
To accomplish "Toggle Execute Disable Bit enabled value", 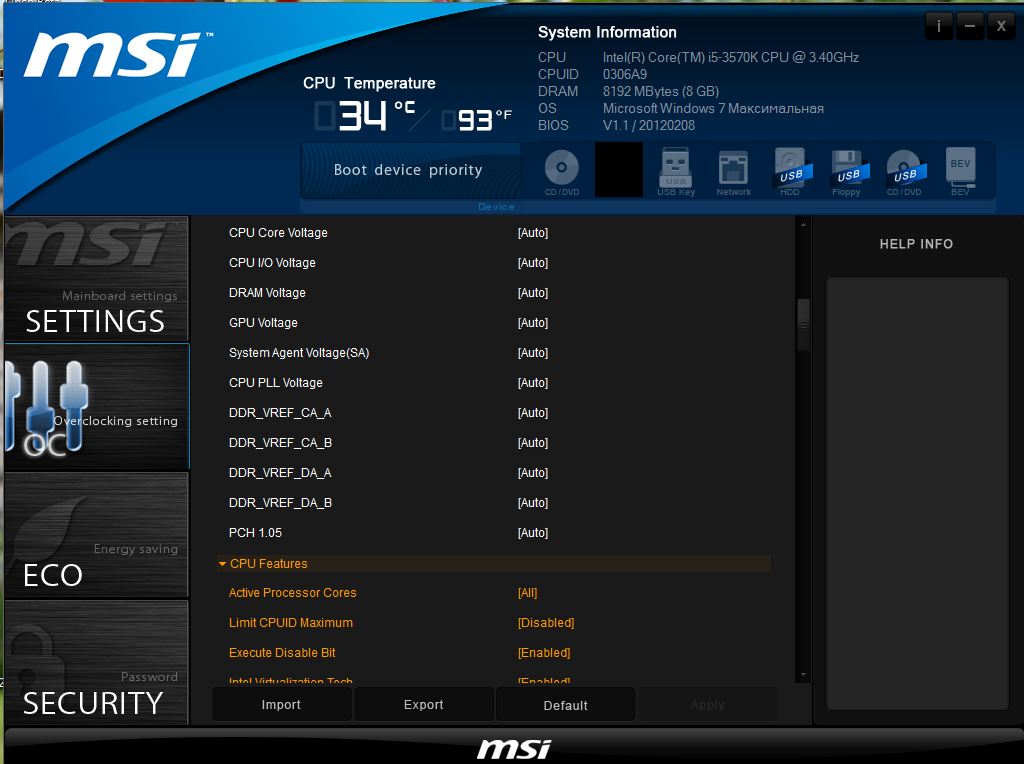I will (544, 653).
